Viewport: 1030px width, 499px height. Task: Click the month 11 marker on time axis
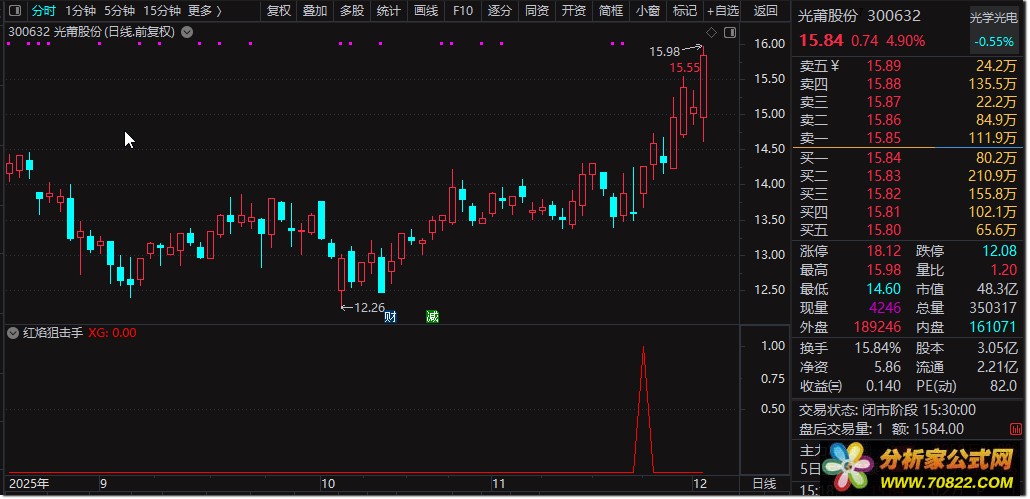coord(499,485)
